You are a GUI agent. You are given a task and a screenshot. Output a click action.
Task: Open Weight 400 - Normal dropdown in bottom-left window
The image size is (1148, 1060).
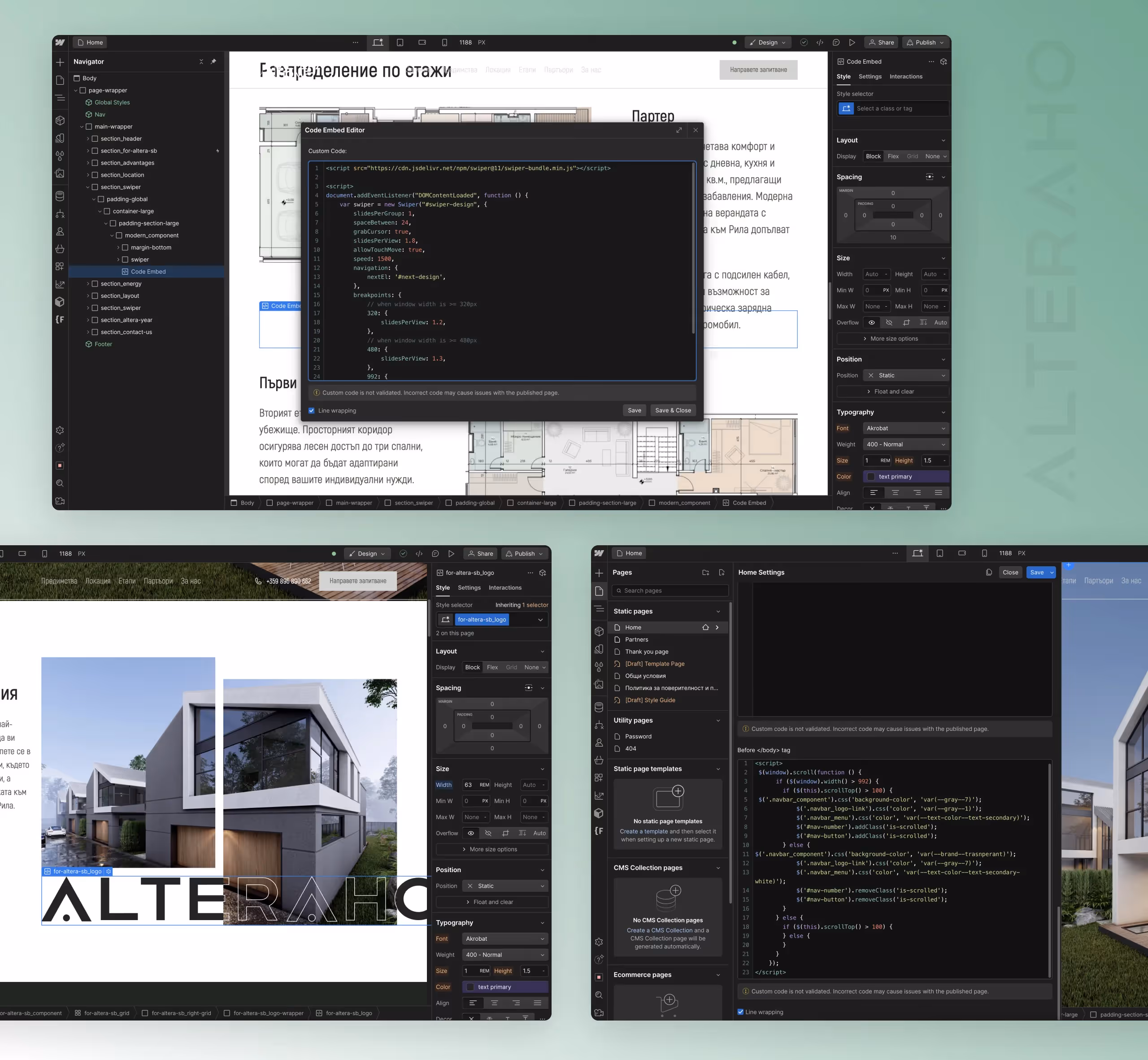505,955
